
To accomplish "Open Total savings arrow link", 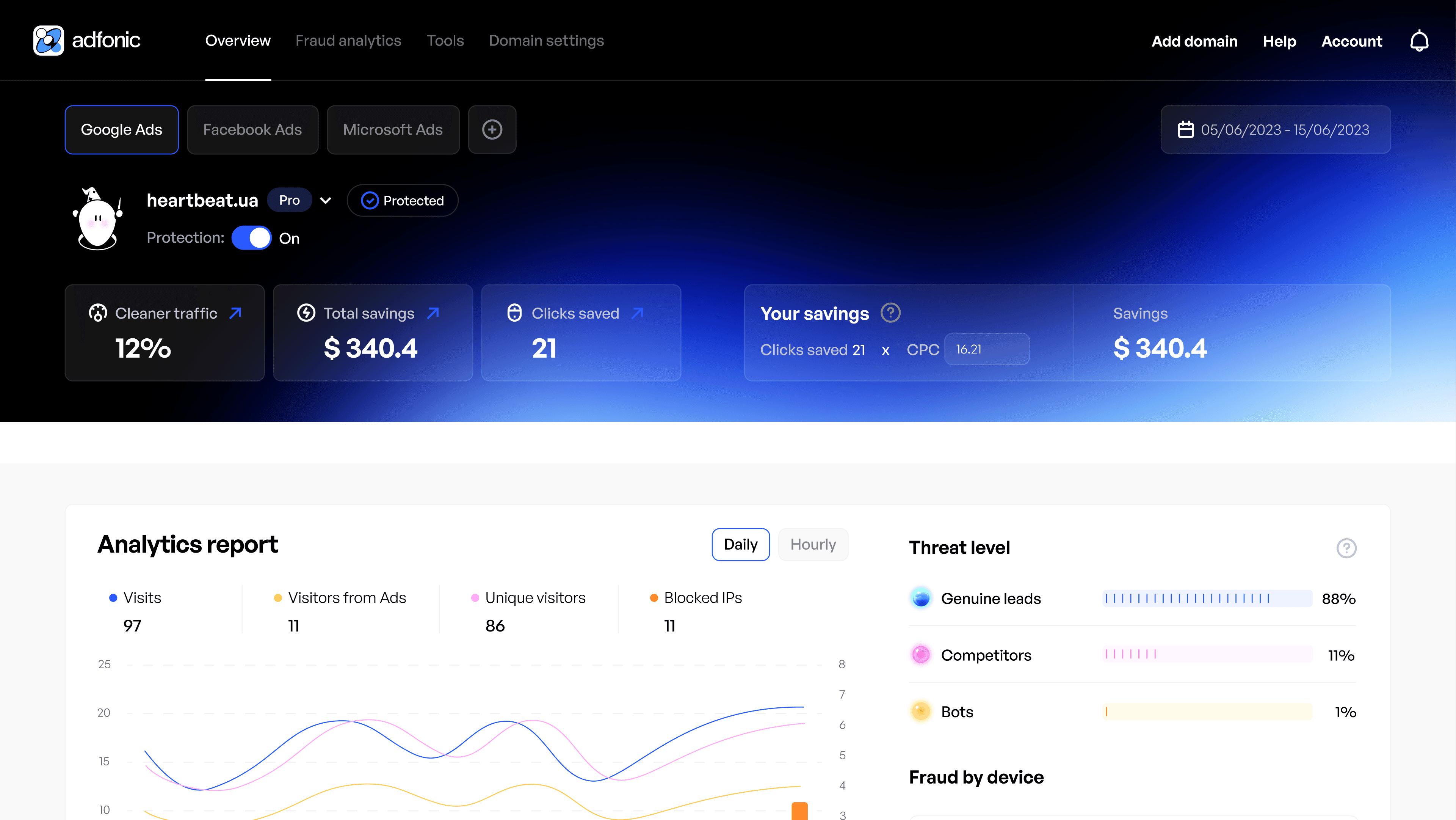I will click(433, 313).
